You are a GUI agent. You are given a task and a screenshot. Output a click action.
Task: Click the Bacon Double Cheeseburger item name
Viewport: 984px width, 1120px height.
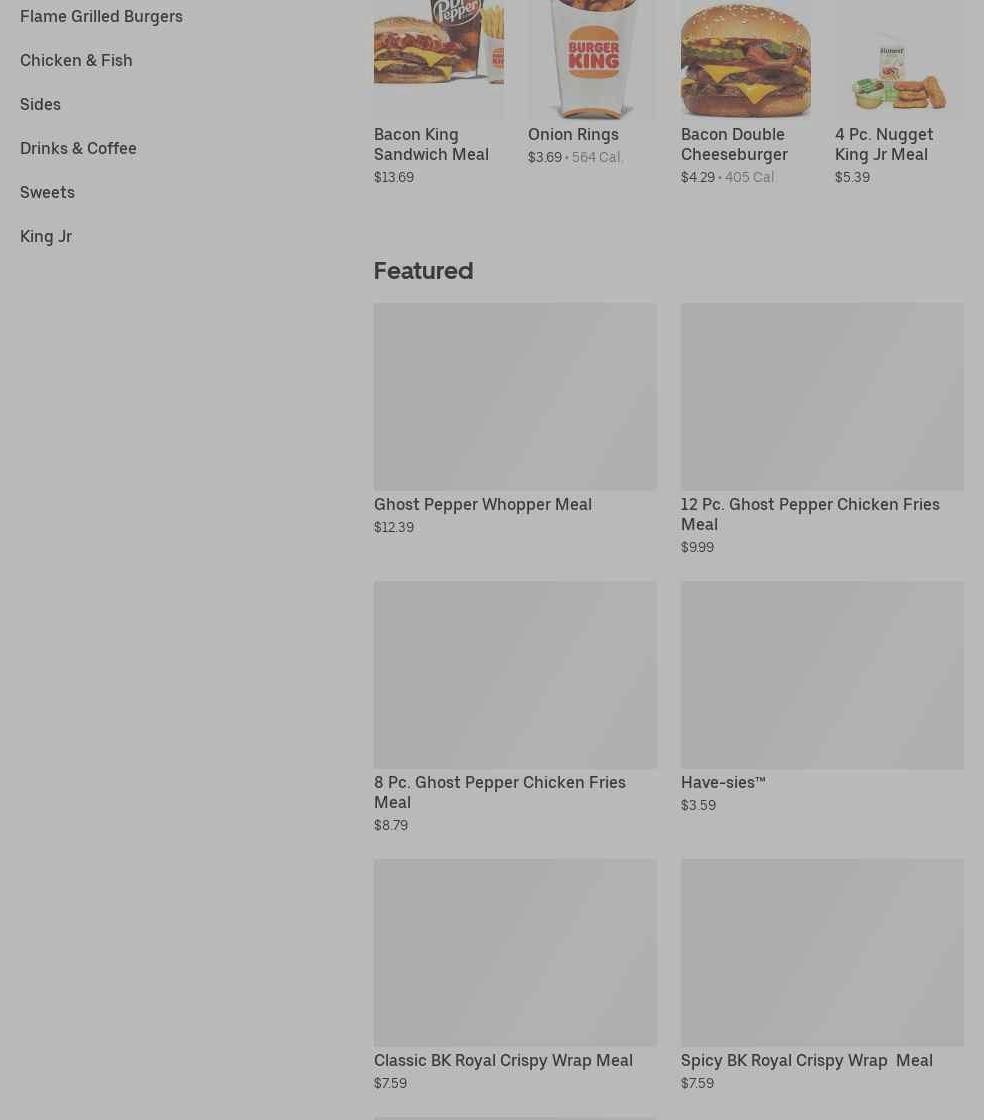pyautogui.click(x=734, y=144)
